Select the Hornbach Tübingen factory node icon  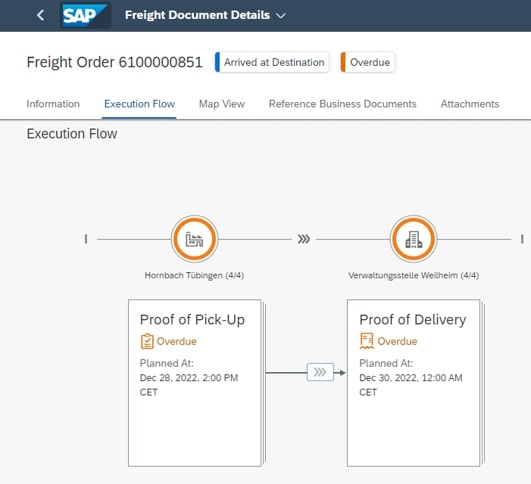(194, 239)
